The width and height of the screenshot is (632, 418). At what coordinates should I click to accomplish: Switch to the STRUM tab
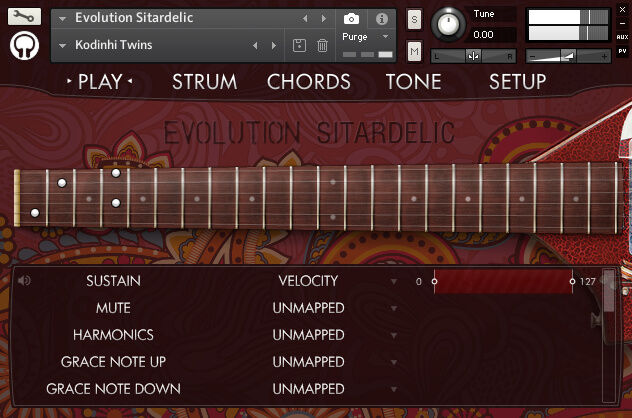click(x=205, y=82)
